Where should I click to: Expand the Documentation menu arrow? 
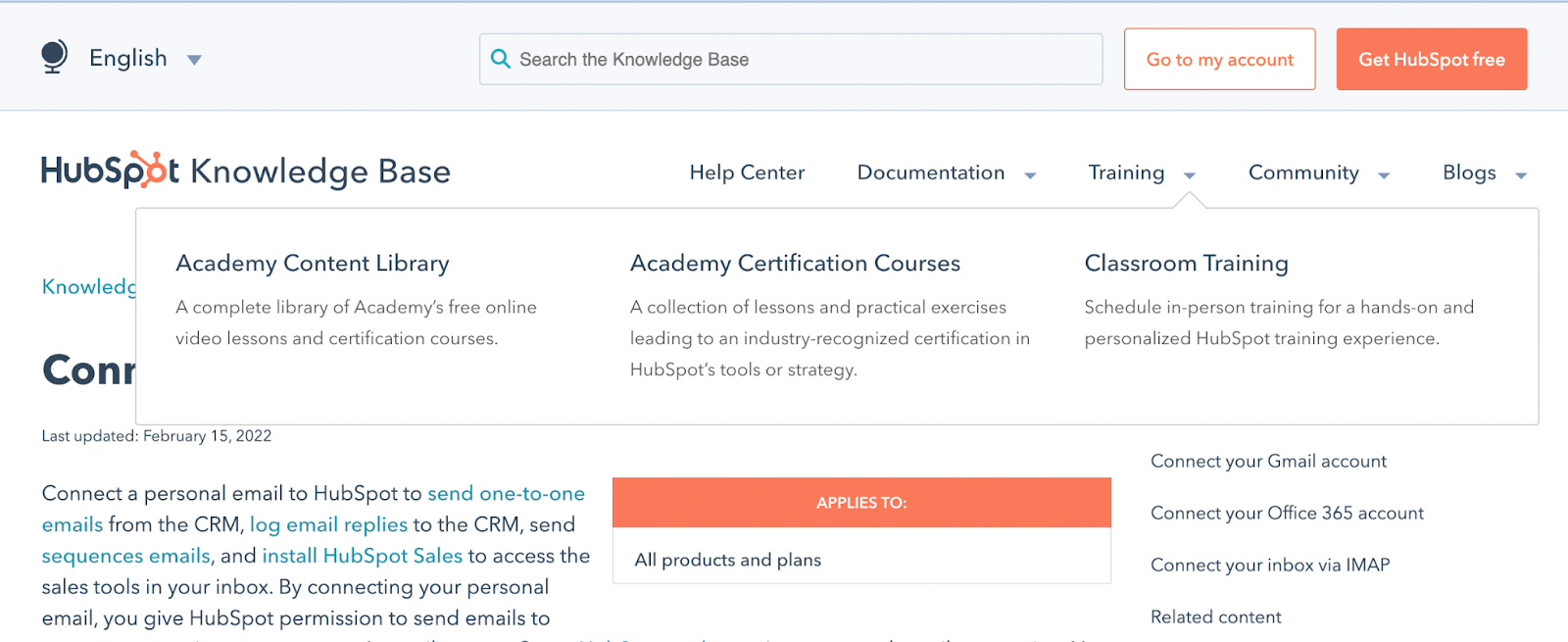(x=1030, y=175)
